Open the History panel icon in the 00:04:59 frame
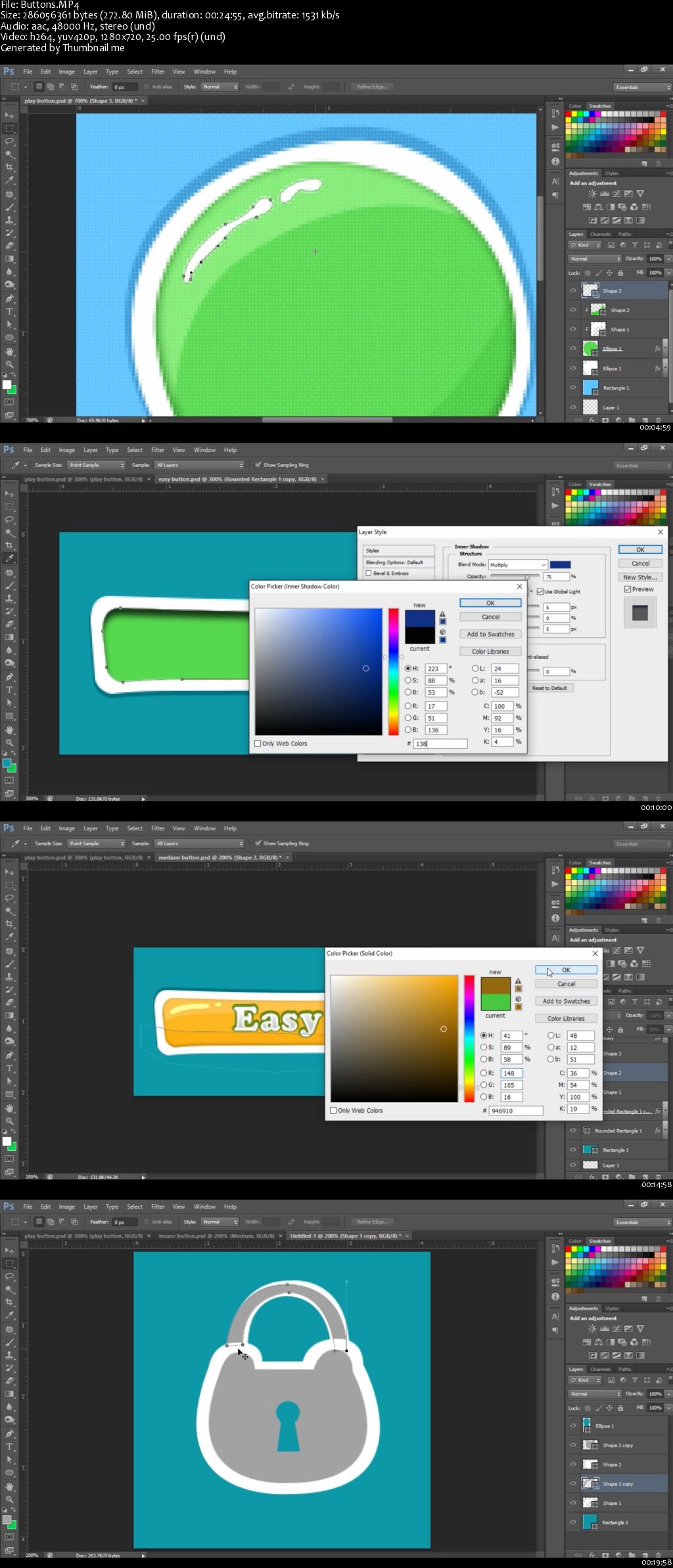This screenshot has height=1568, width=673. [x=555, y=114]
